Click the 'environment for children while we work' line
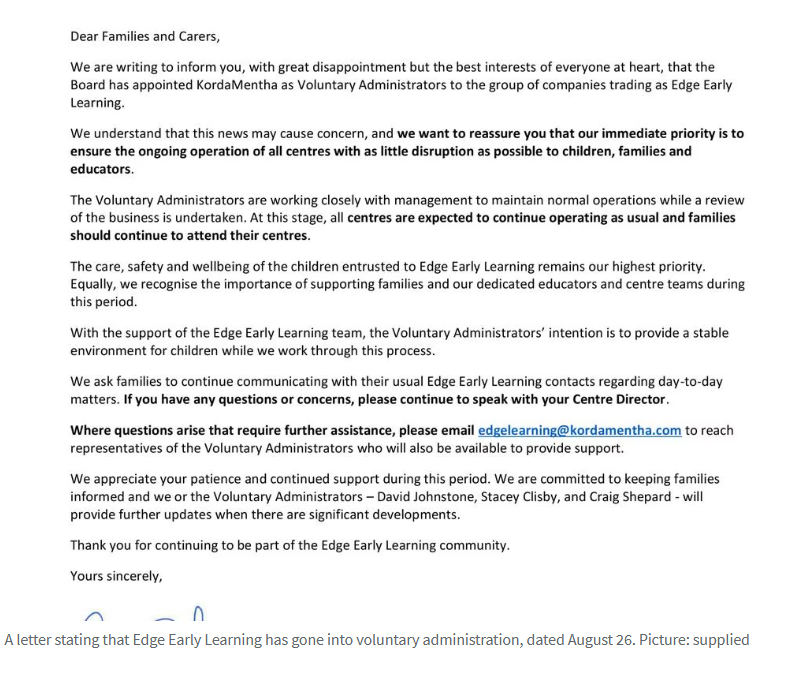This screenshot has height=675, width=789. click(x=252, y=351)
